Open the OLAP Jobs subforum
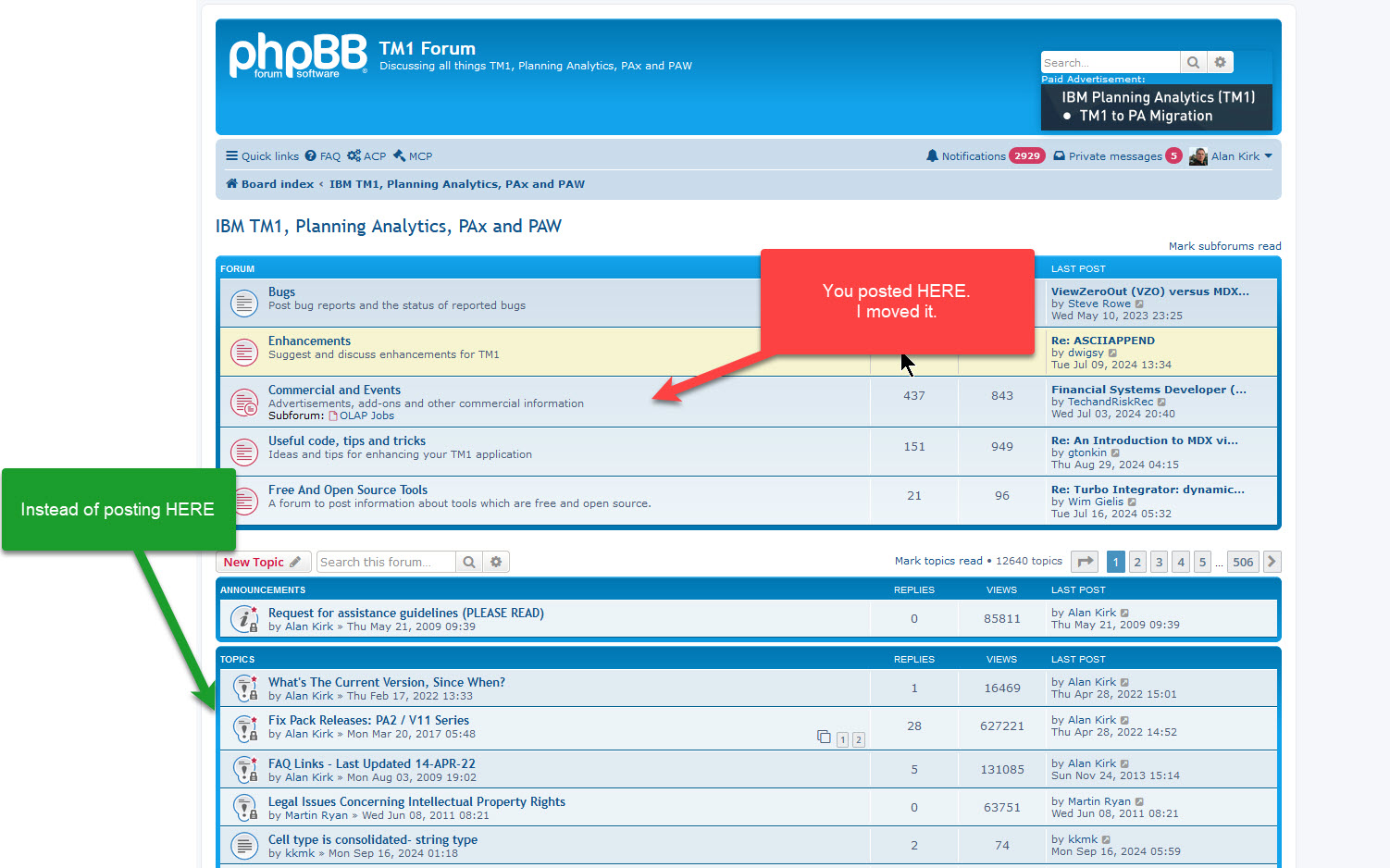The image size is (1390, 868). point(366,415)
